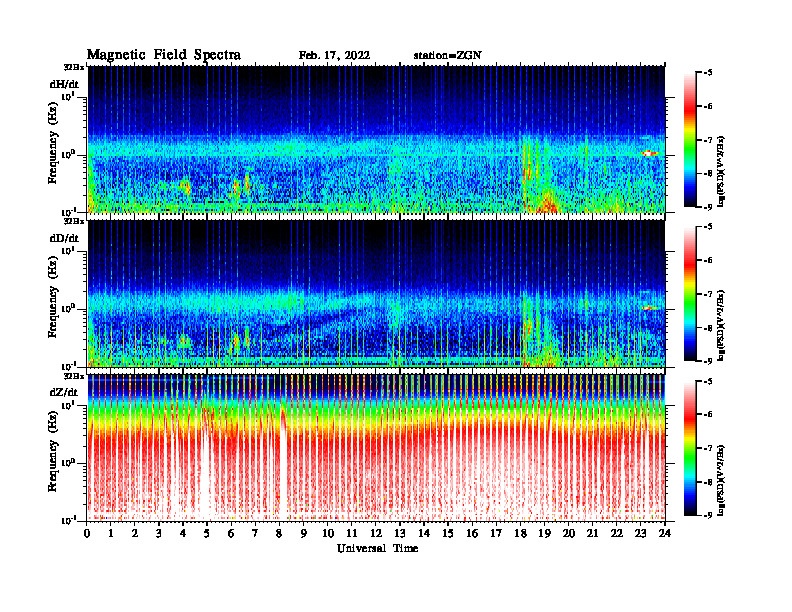Click hour tick label 19 on time axis
The image size is (792, 612).
[544, 534]
